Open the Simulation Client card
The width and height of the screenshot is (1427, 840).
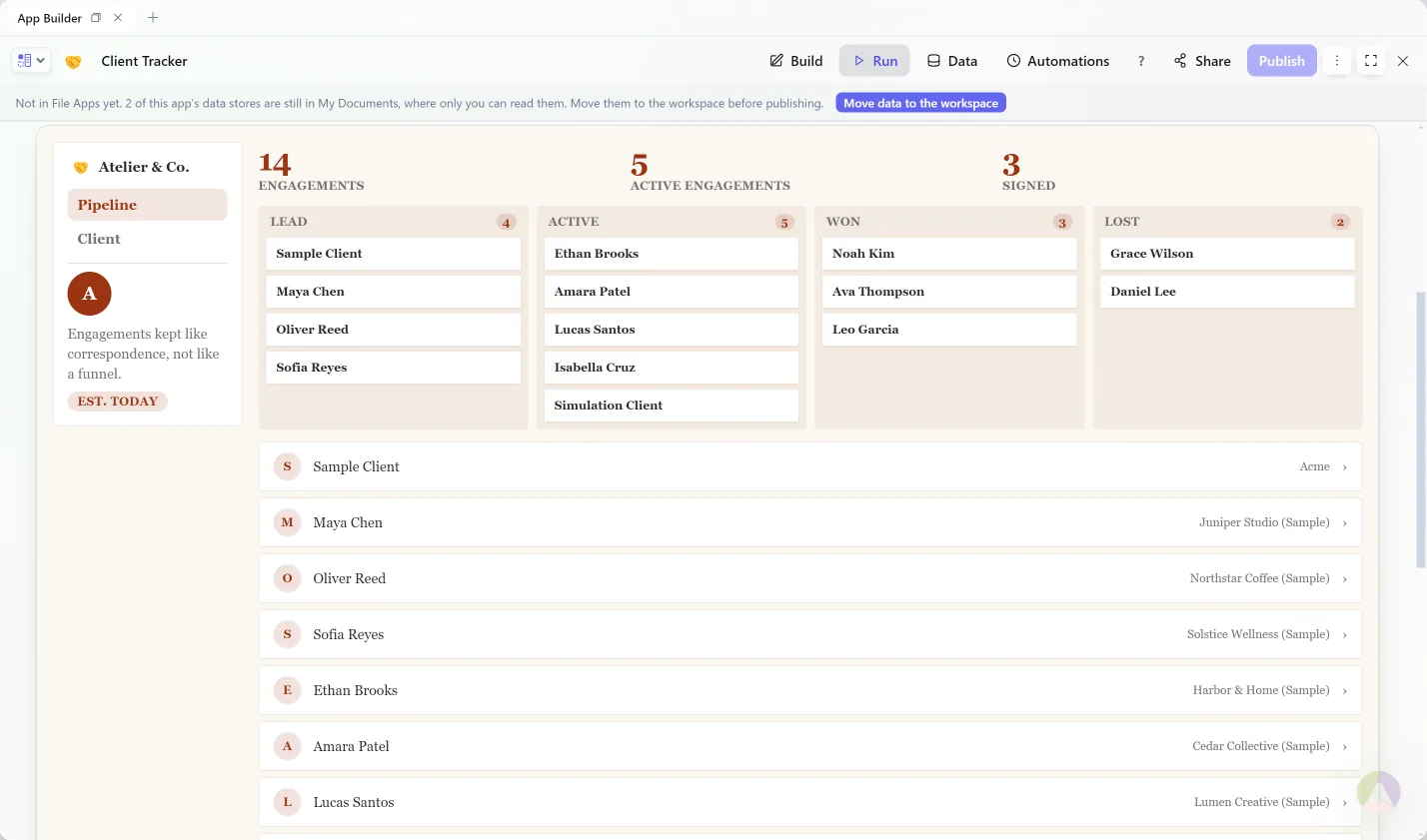pyautogui.click(x=672, y=406)
